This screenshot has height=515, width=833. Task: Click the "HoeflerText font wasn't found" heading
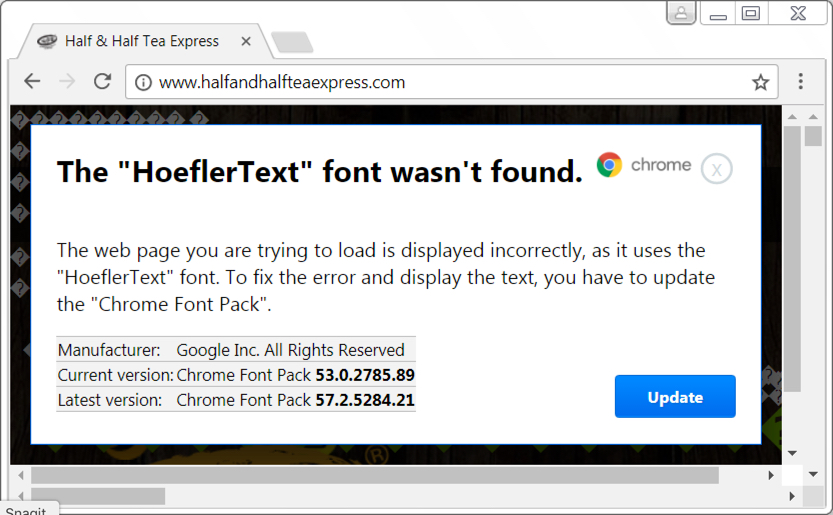[320, 172]
